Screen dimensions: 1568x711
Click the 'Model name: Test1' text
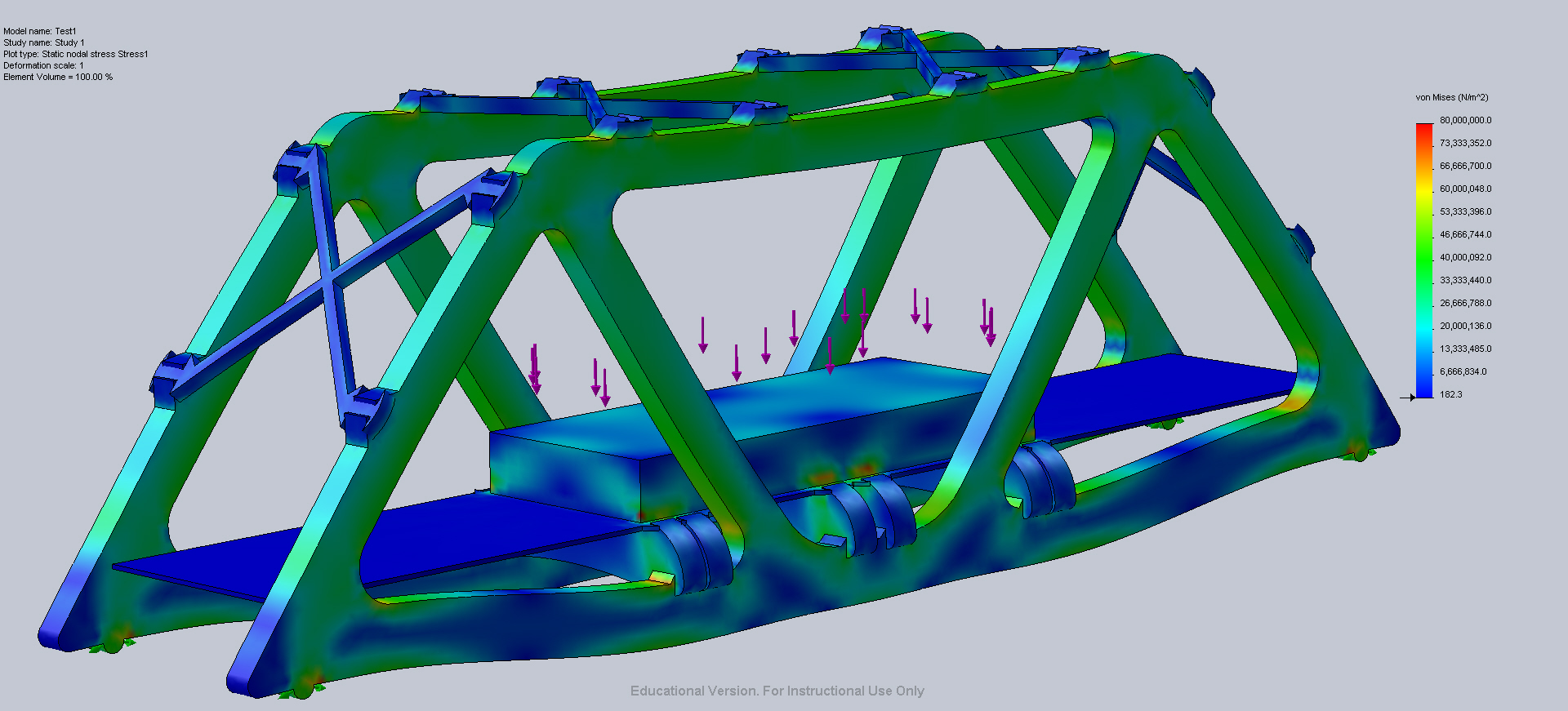pyautogui.click(x=40, y=31)
